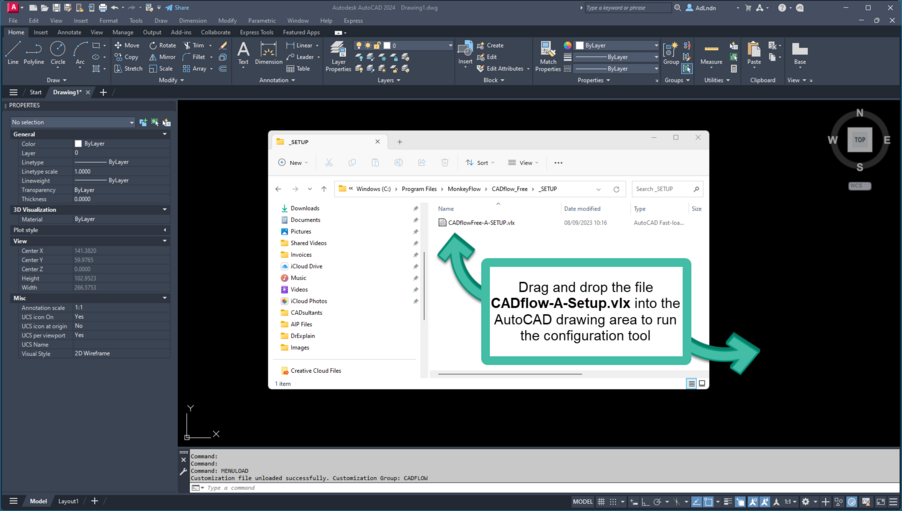Click Match Properties
902x511 pixels.
[548, 56]
